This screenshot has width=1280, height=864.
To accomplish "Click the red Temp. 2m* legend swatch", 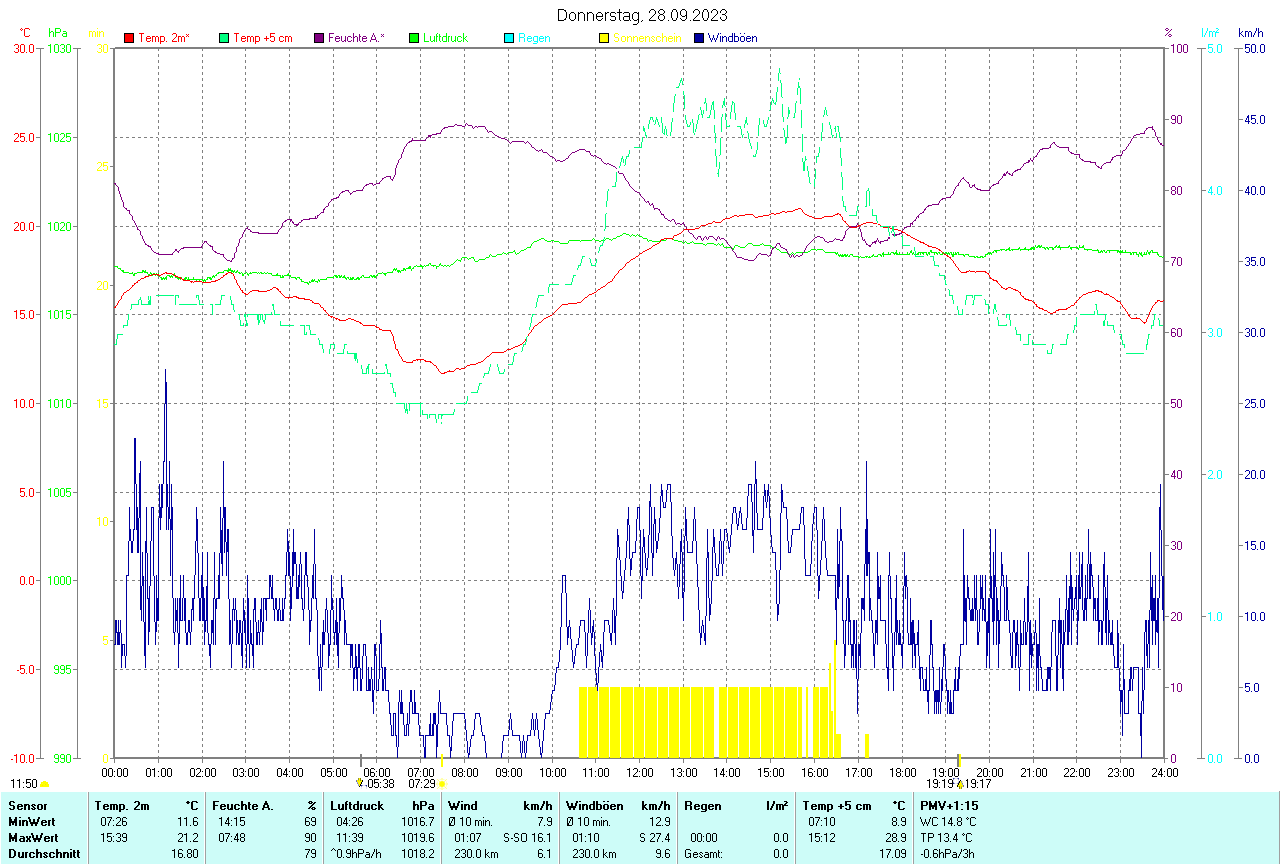I will [x=128, y=38].
